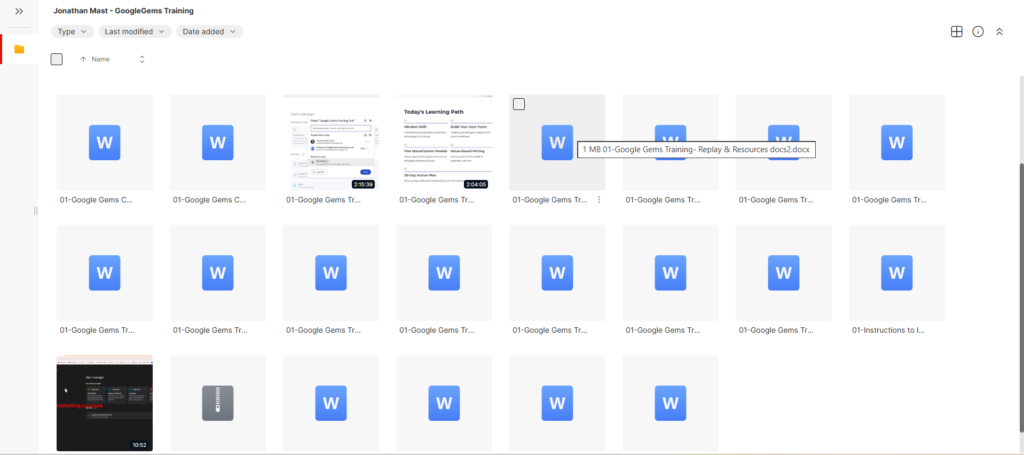Open Word document right of zip archive

pos(330,403)
